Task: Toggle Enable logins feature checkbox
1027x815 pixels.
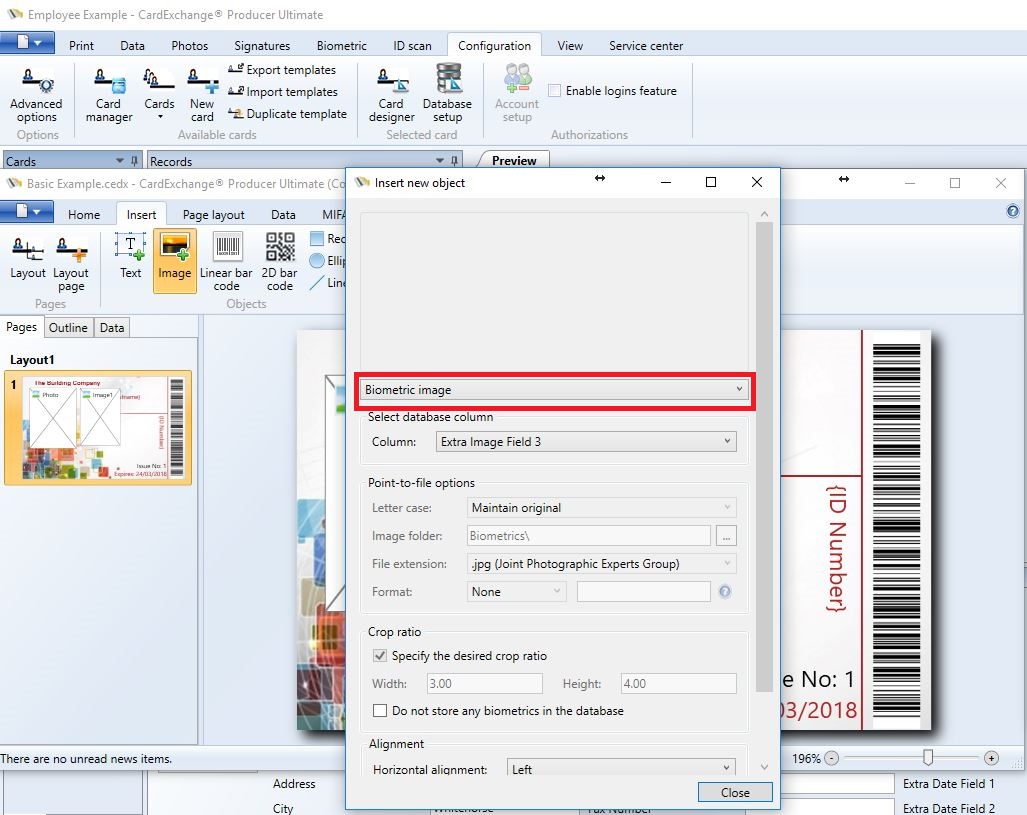Action: point(554,90)
